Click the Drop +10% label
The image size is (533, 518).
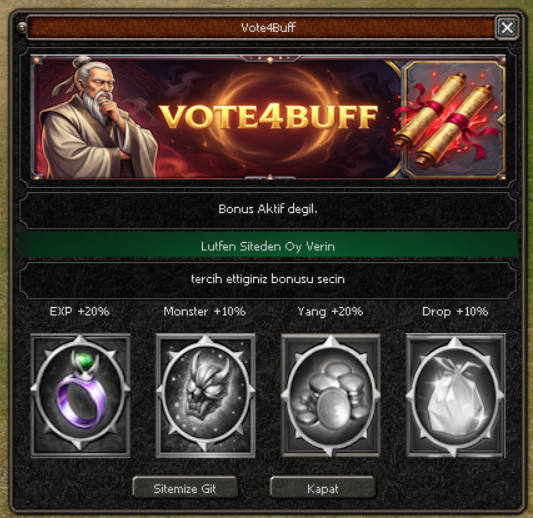point(455,311)
